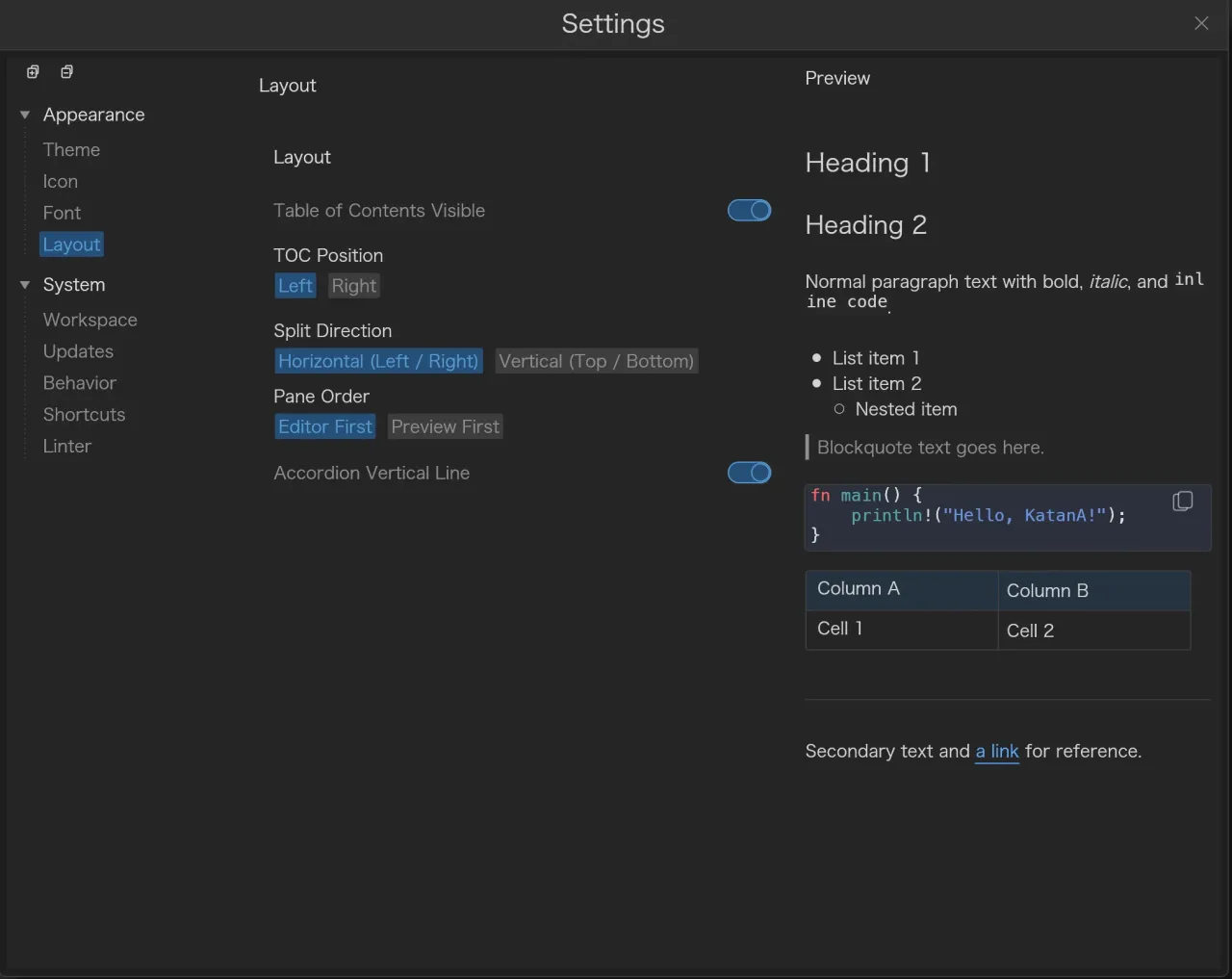
Task: Click the 'TOC Position' label
Action: pyautogui.click(x=328, y=255)
